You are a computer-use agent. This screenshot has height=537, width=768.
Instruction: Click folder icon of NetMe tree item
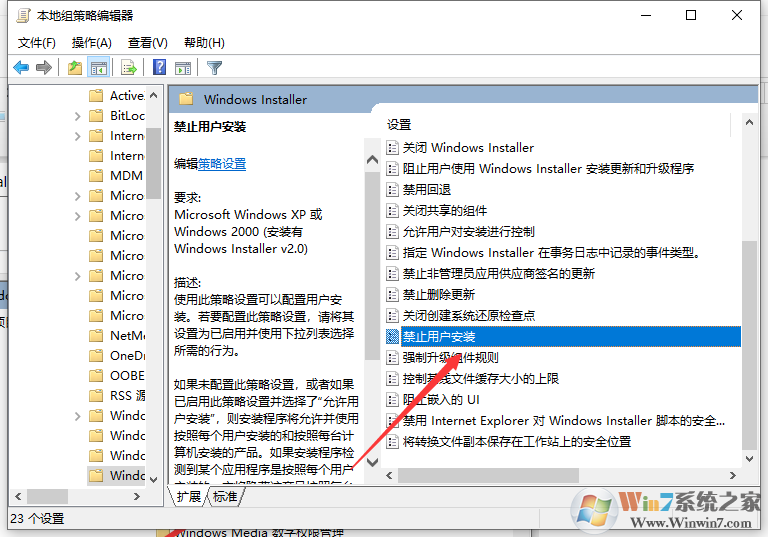[96, 336]
